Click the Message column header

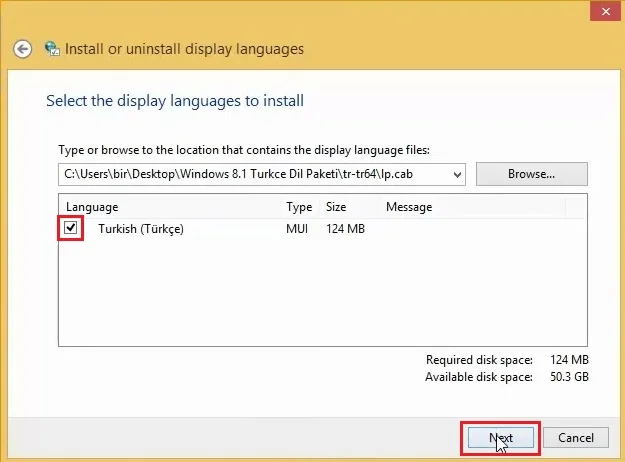[409, 207]
